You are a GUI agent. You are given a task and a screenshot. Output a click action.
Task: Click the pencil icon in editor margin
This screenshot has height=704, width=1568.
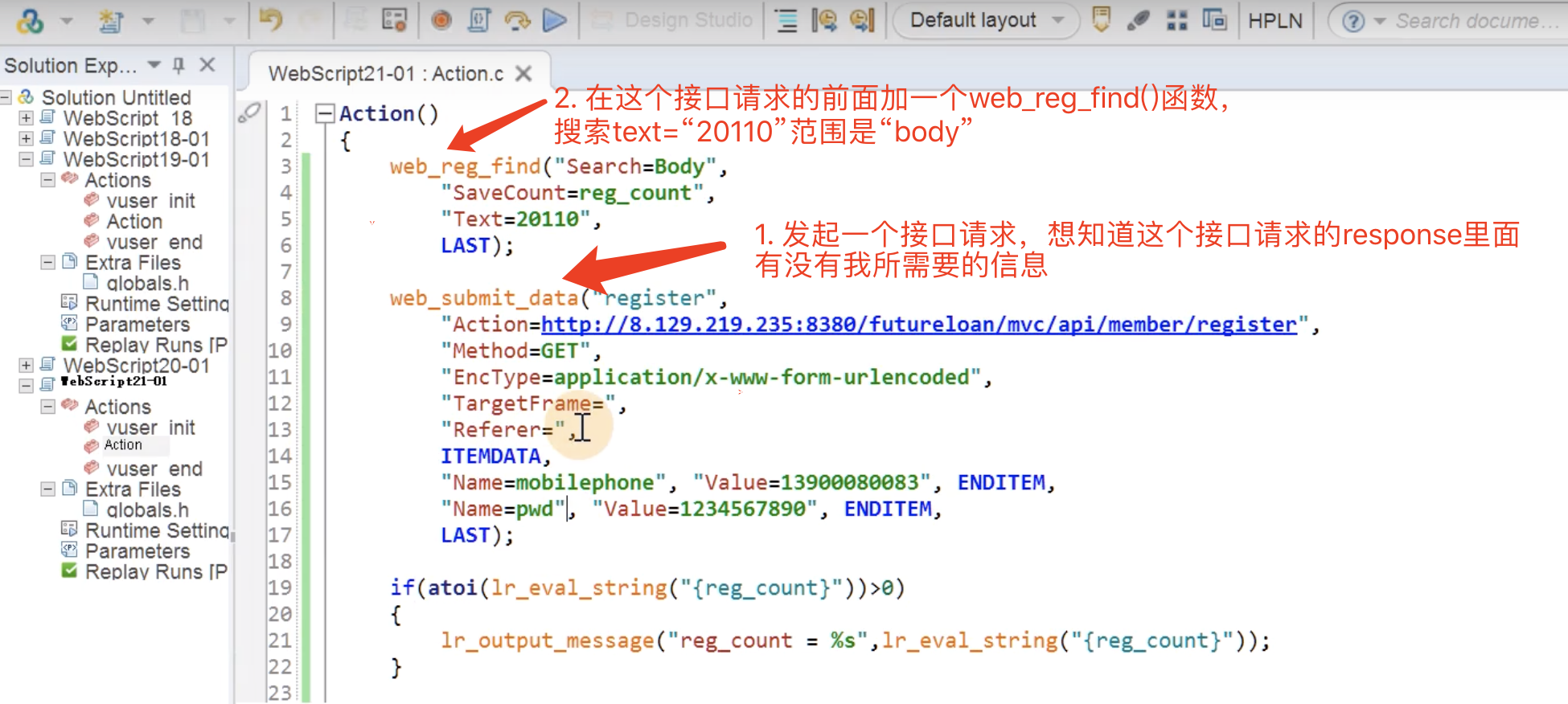pos(249,113)
